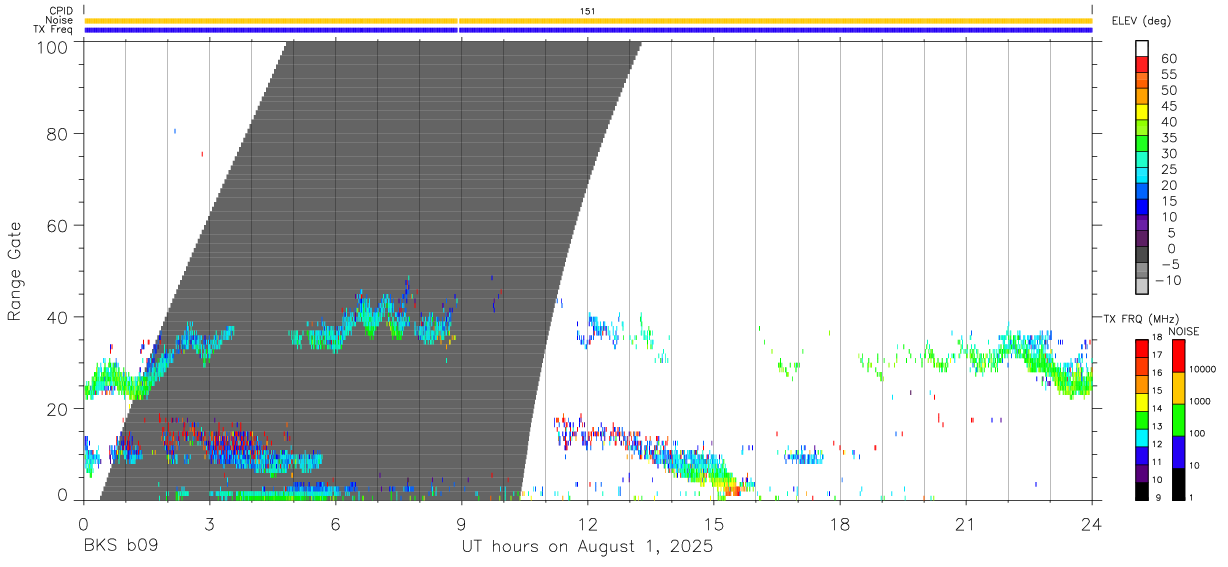Viewport: 1228px width, 567px height.
Task: Select the light gray bottom elevation swatch
Action: click(1143, 287)
